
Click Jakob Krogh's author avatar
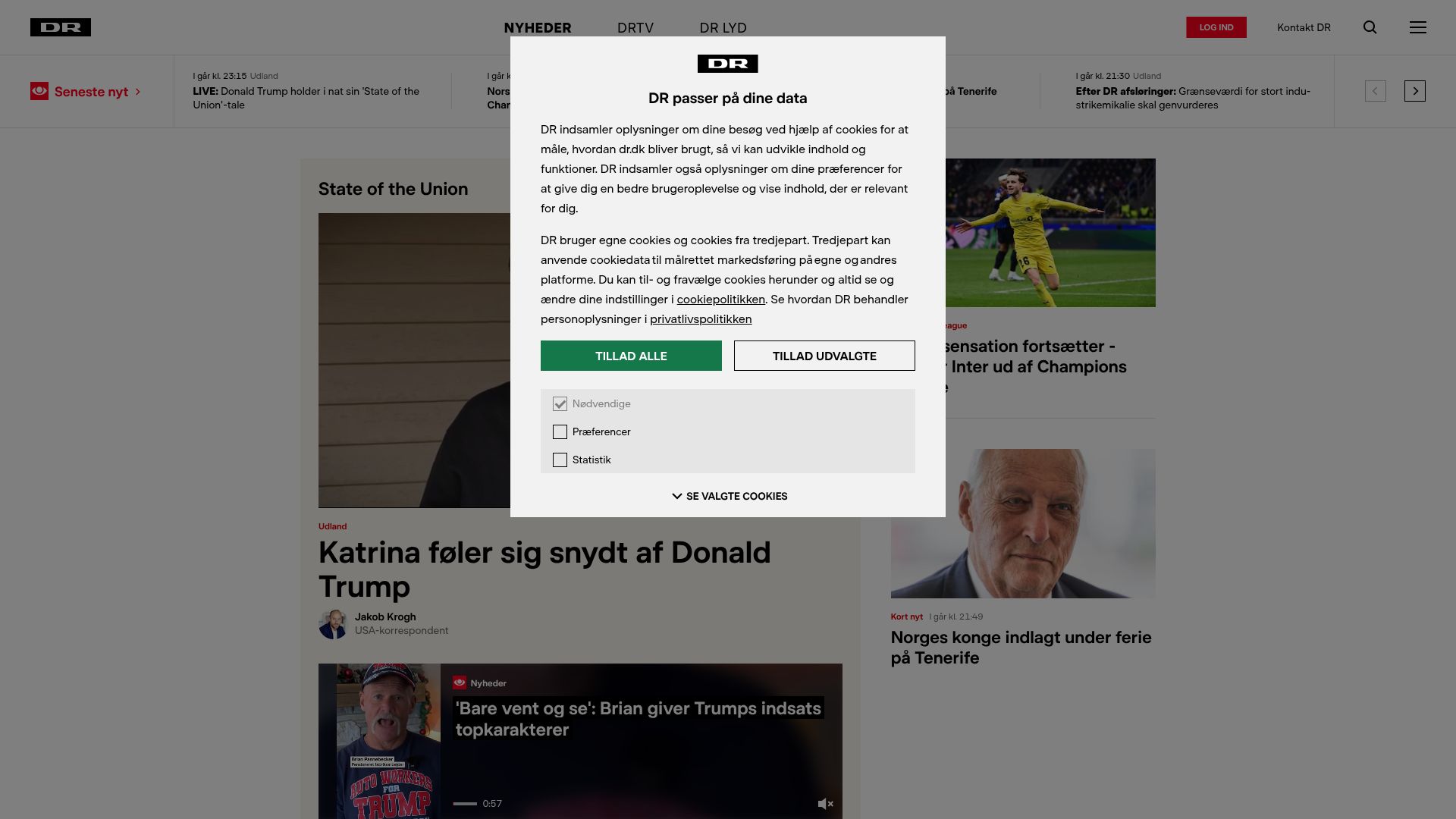pyautogui.click(x=333, y=624)
